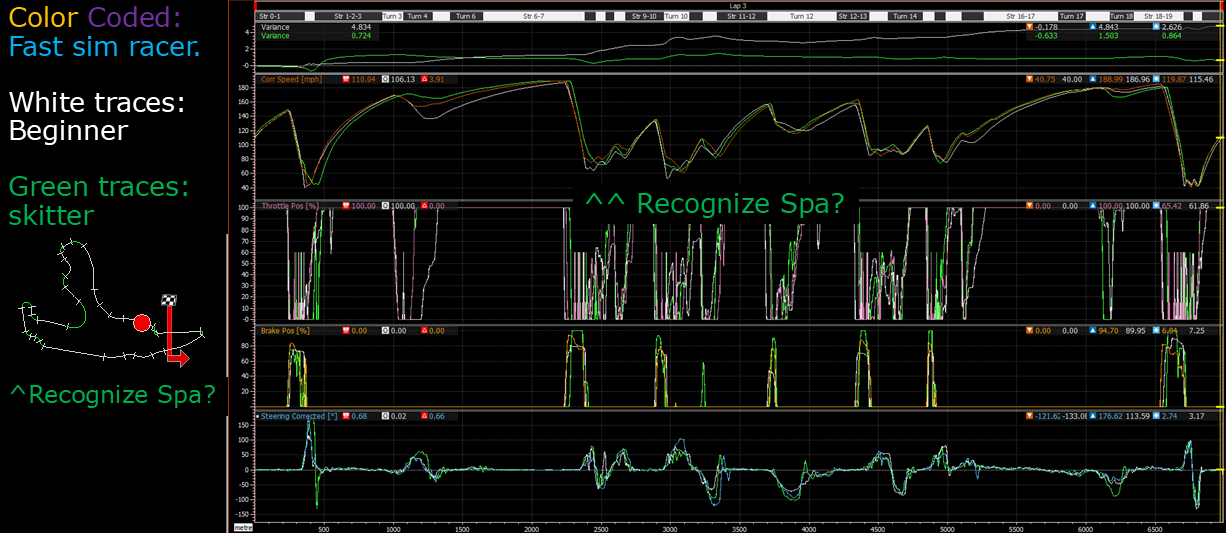The height and width of the screenshot is (533, 1226).
Task: Click the red minimum icon beside Brake Pos label
Action: [346, 330]
